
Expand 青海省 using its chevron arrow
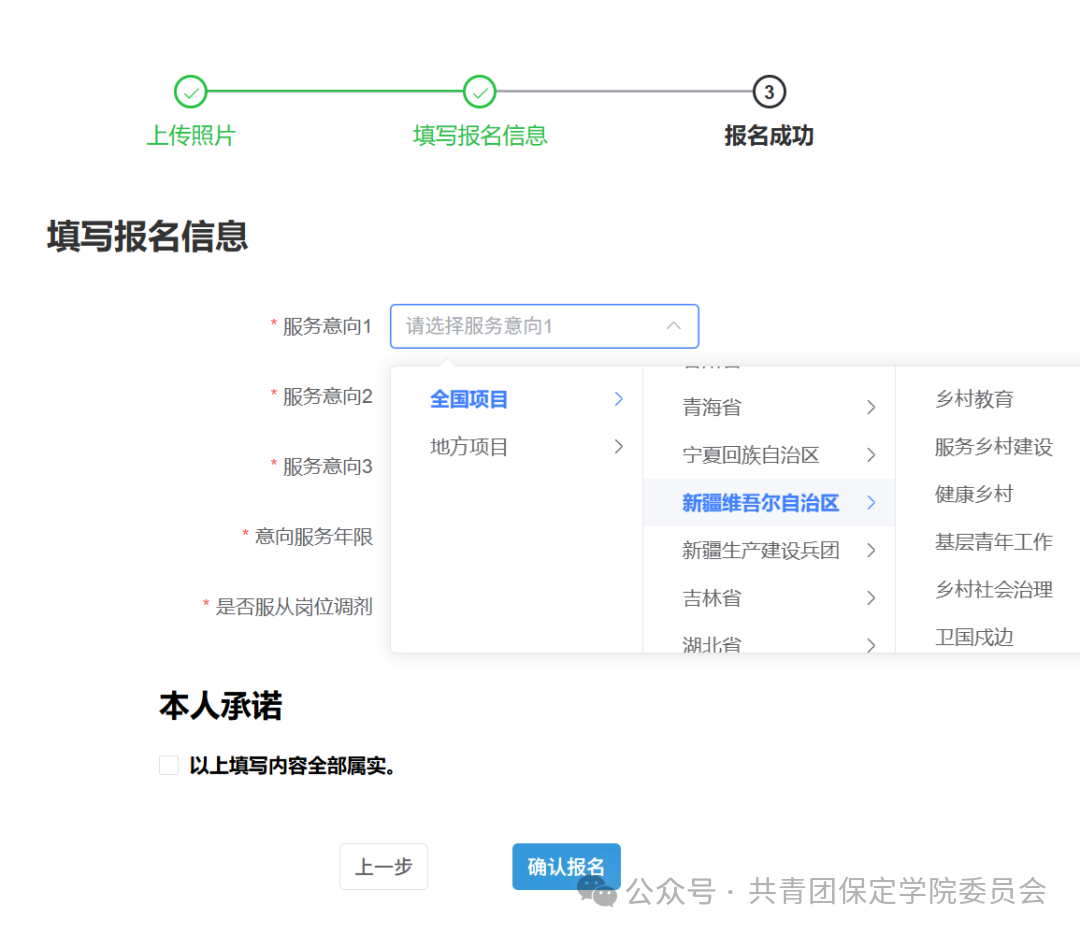[871, 407]
